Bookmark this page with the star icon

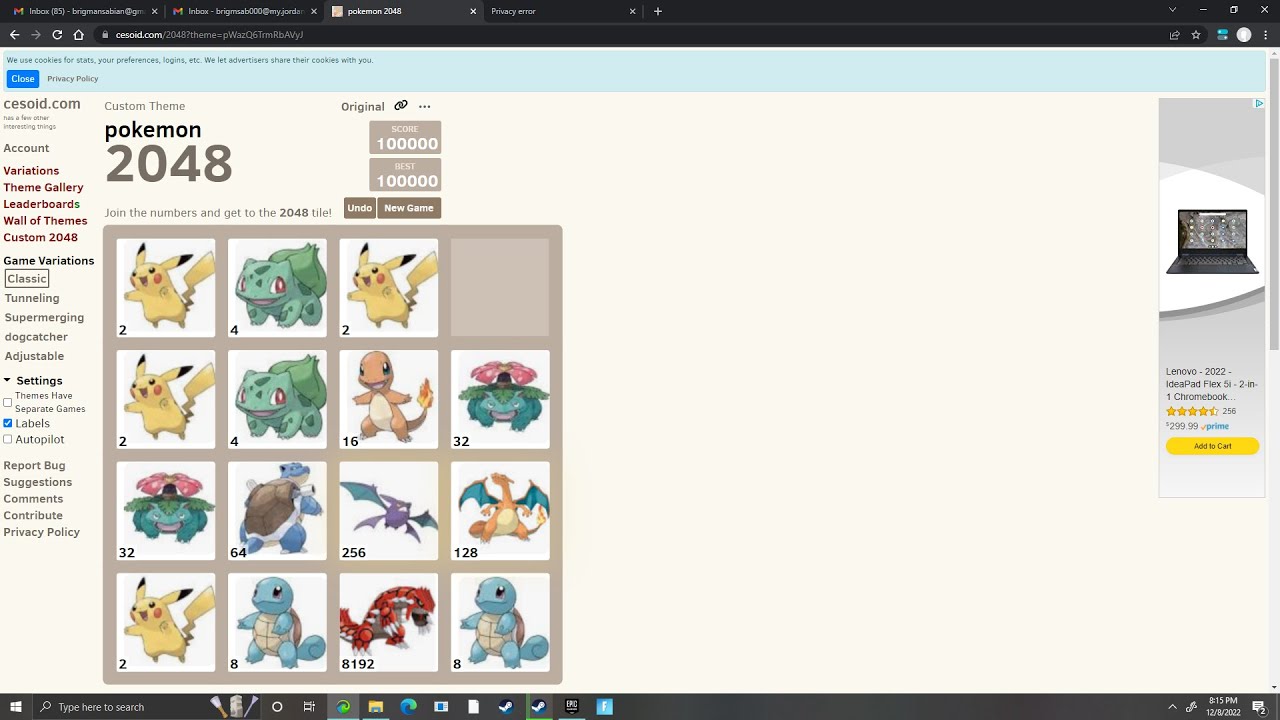click(x=1196, y=34)
